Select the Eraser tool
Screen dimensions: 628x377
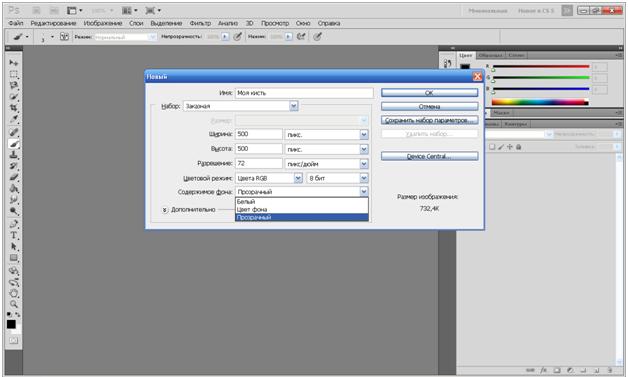tap(14, 177)
